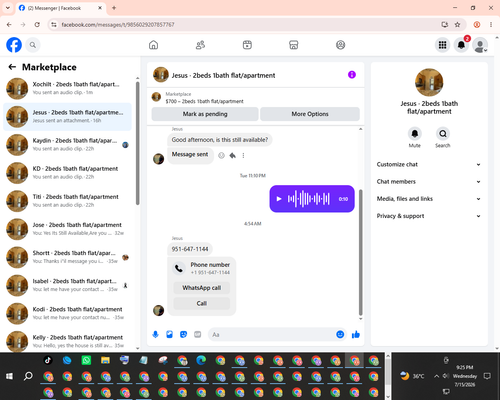Click the $700 Marketplace listing link
Screen dimensions: 500x400
204,101
